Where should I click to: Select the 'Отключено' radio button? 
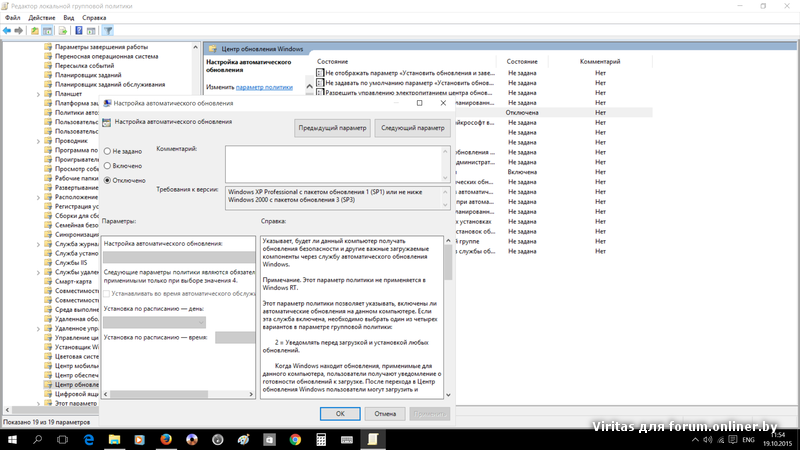click(108, 181)
